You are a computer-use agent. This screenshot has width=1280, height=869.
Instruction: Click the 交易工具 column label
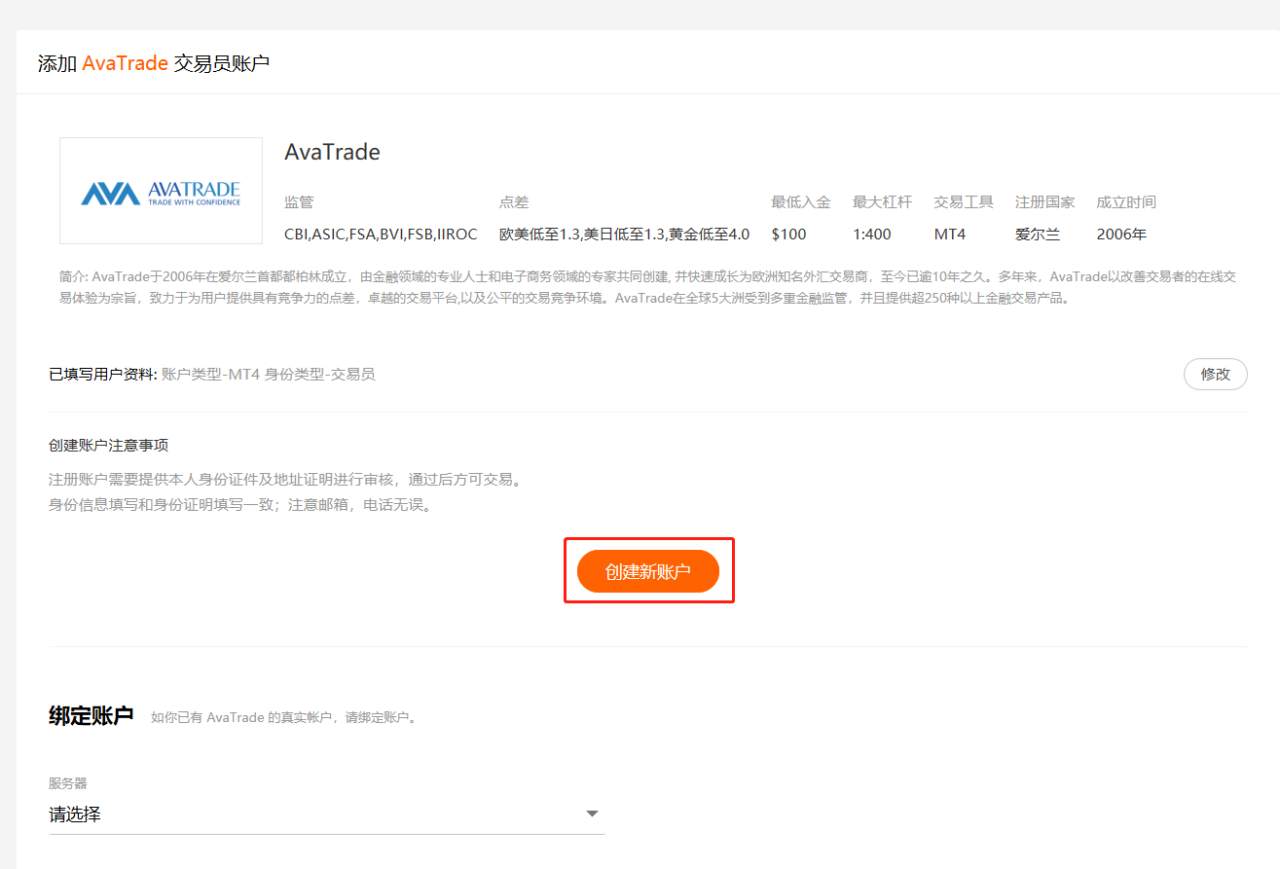pyautogui.click(x=964, y=202)
